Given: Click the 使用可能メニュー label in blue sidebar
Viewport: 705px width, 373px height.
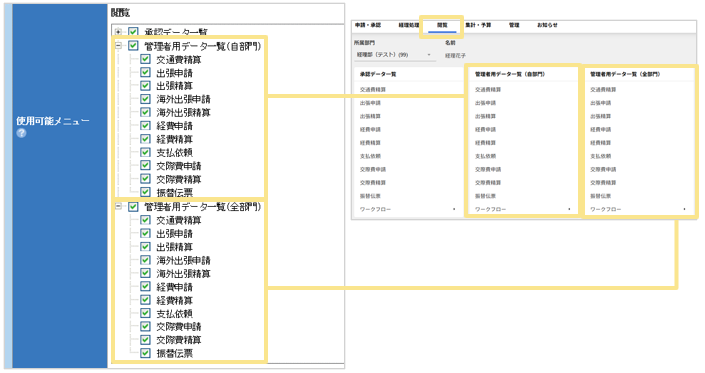Looking at the screenshot, I should [x=53, y=121].
